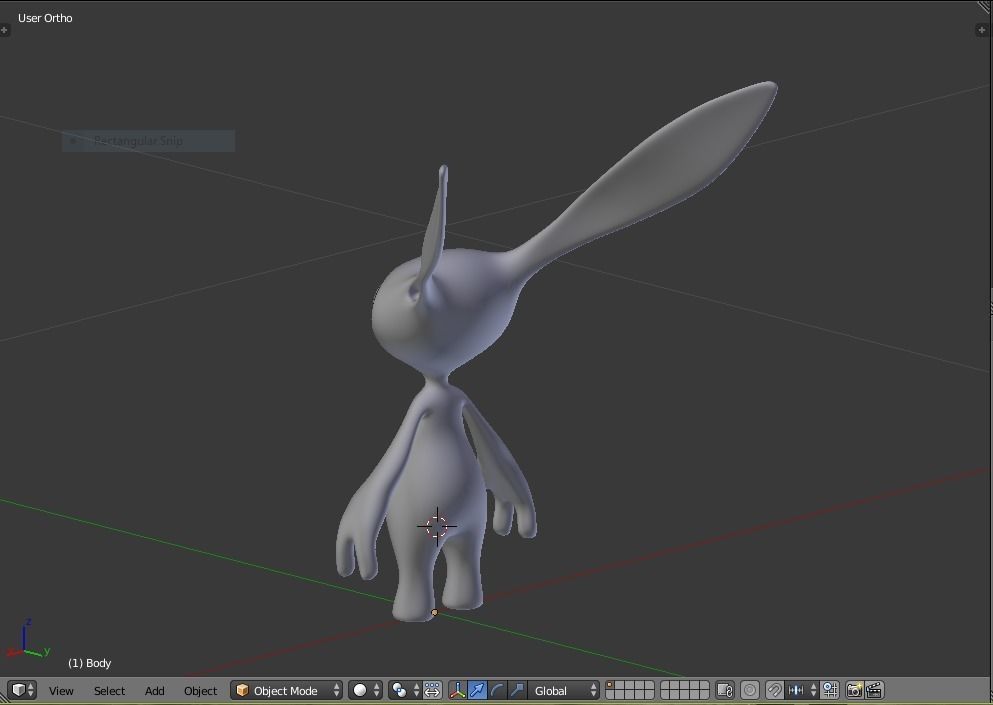
Task: Click the '(1) Body' object label
Action: click(89, 663)
